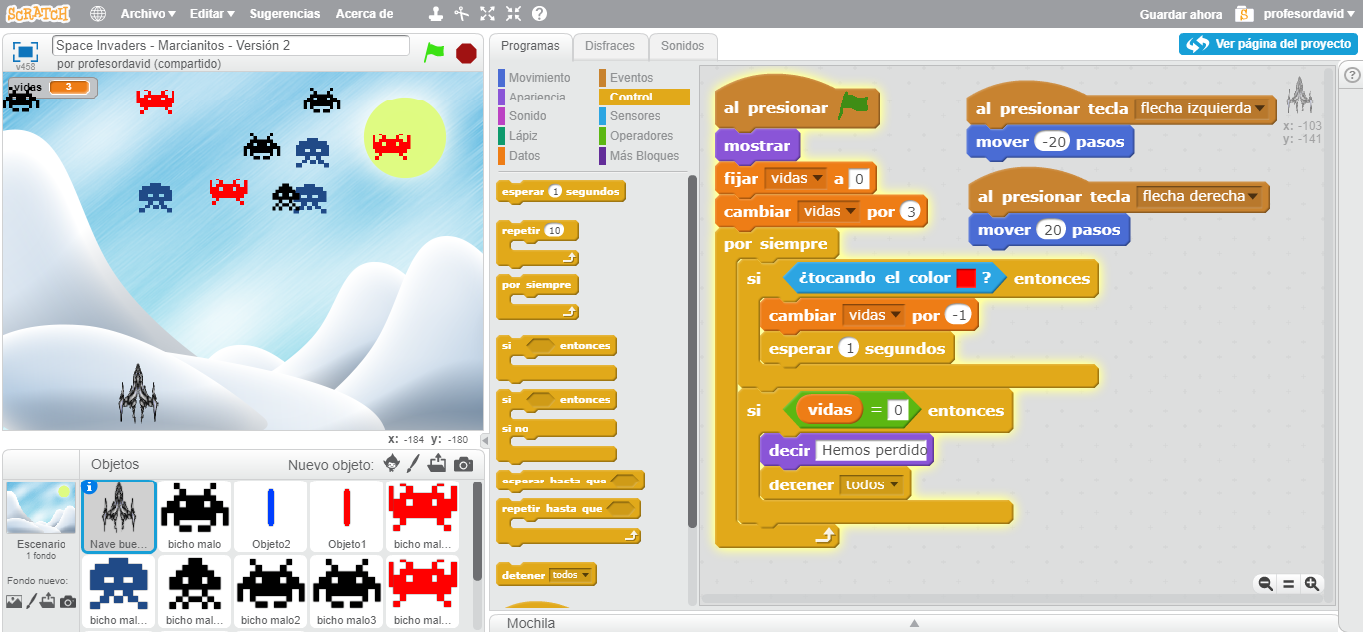Select the Datos block category
Viewport: 1364px width, 632px height.
524,156
